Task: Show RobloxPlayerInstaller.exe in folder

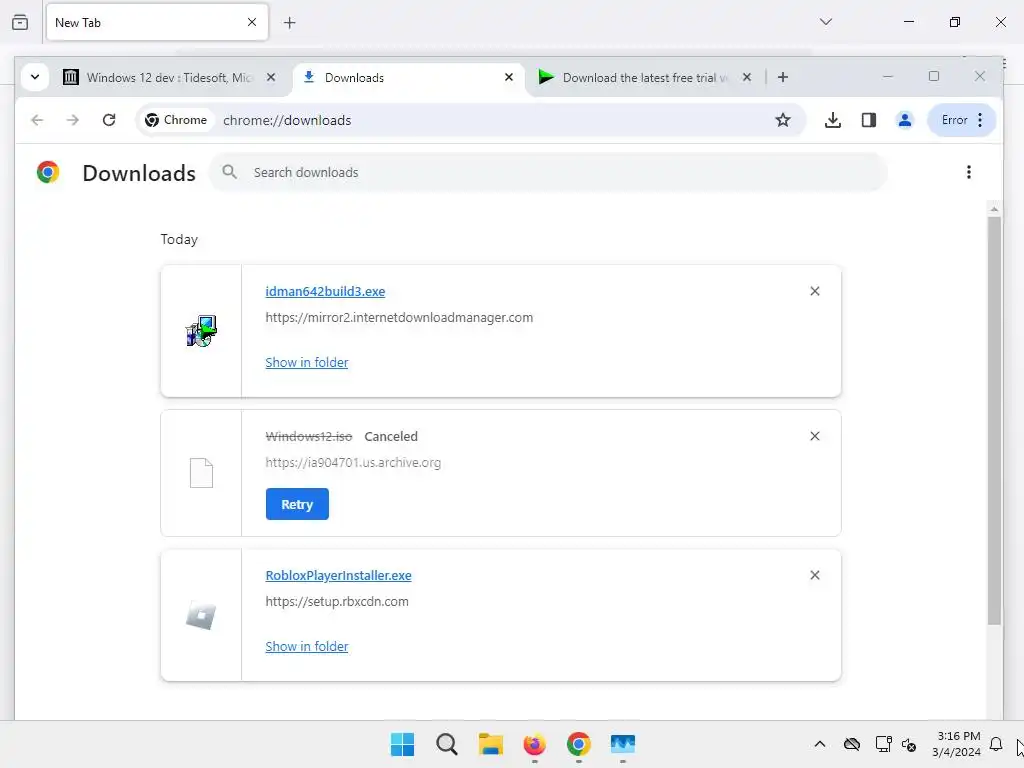Action: pos(307,647)
